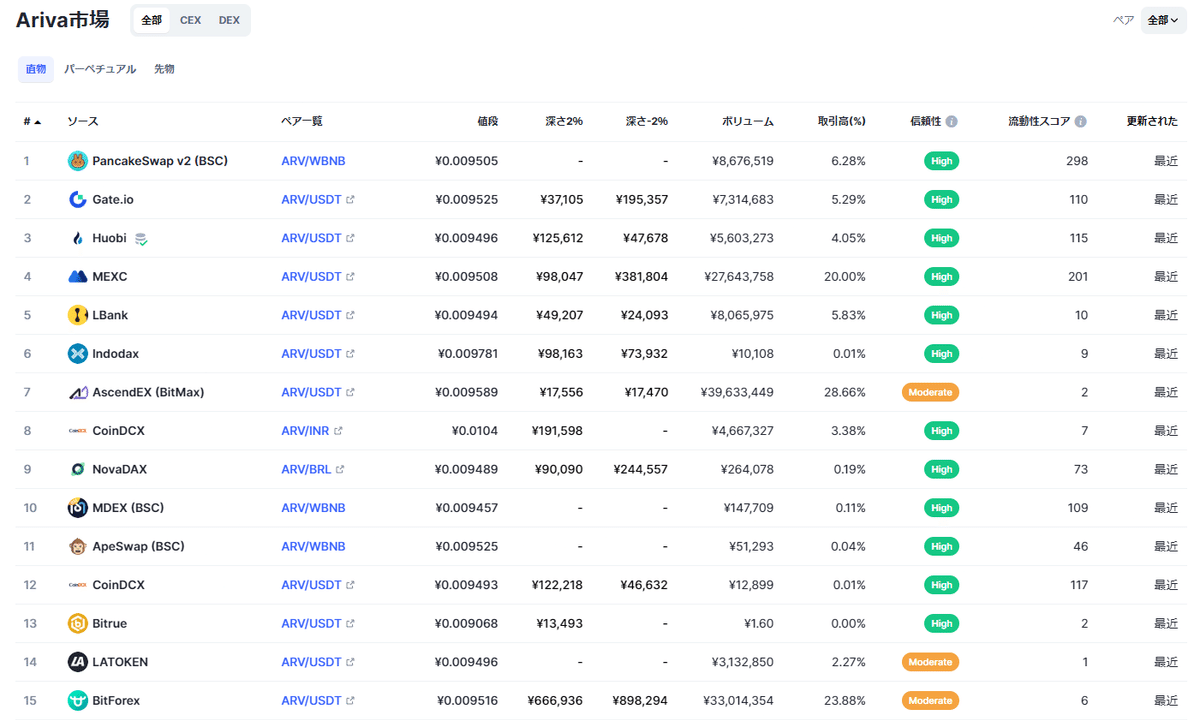Click the external link icon on Gate.io ARV/USDT pair
Viewport: 1200px width, 720px height.
point(348,199)
